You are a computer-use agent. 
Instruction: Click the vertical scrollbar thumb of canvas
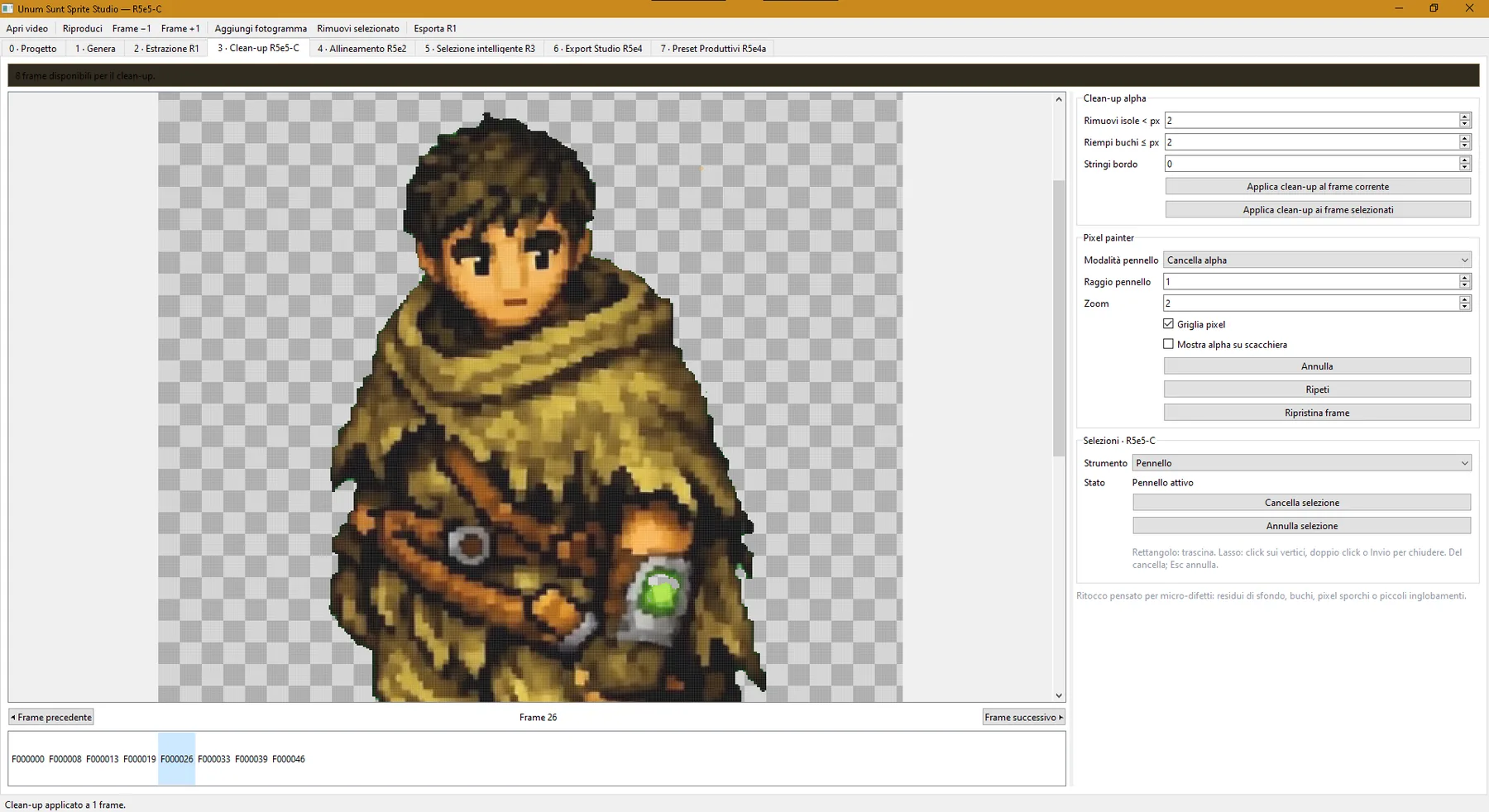tap(1059, 318)
